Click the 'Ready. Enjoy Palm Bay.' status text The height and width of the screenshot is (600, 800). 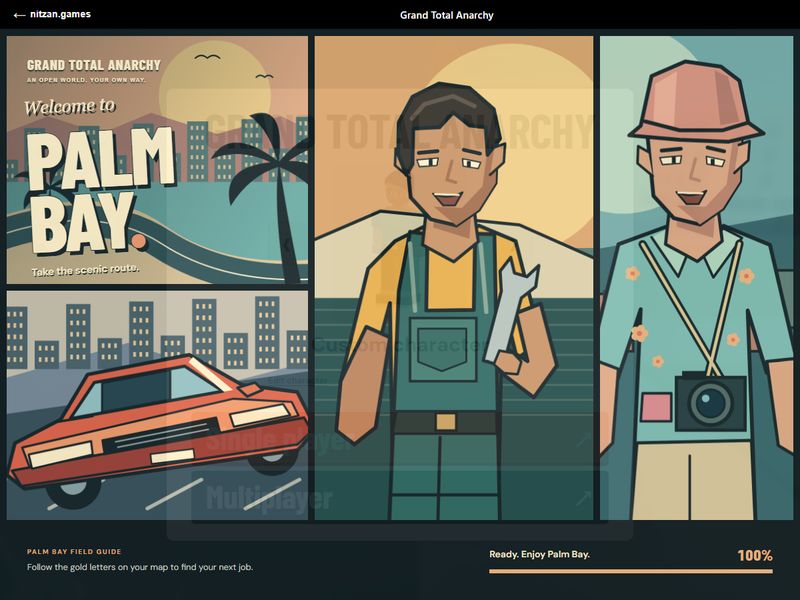[539, 554]
